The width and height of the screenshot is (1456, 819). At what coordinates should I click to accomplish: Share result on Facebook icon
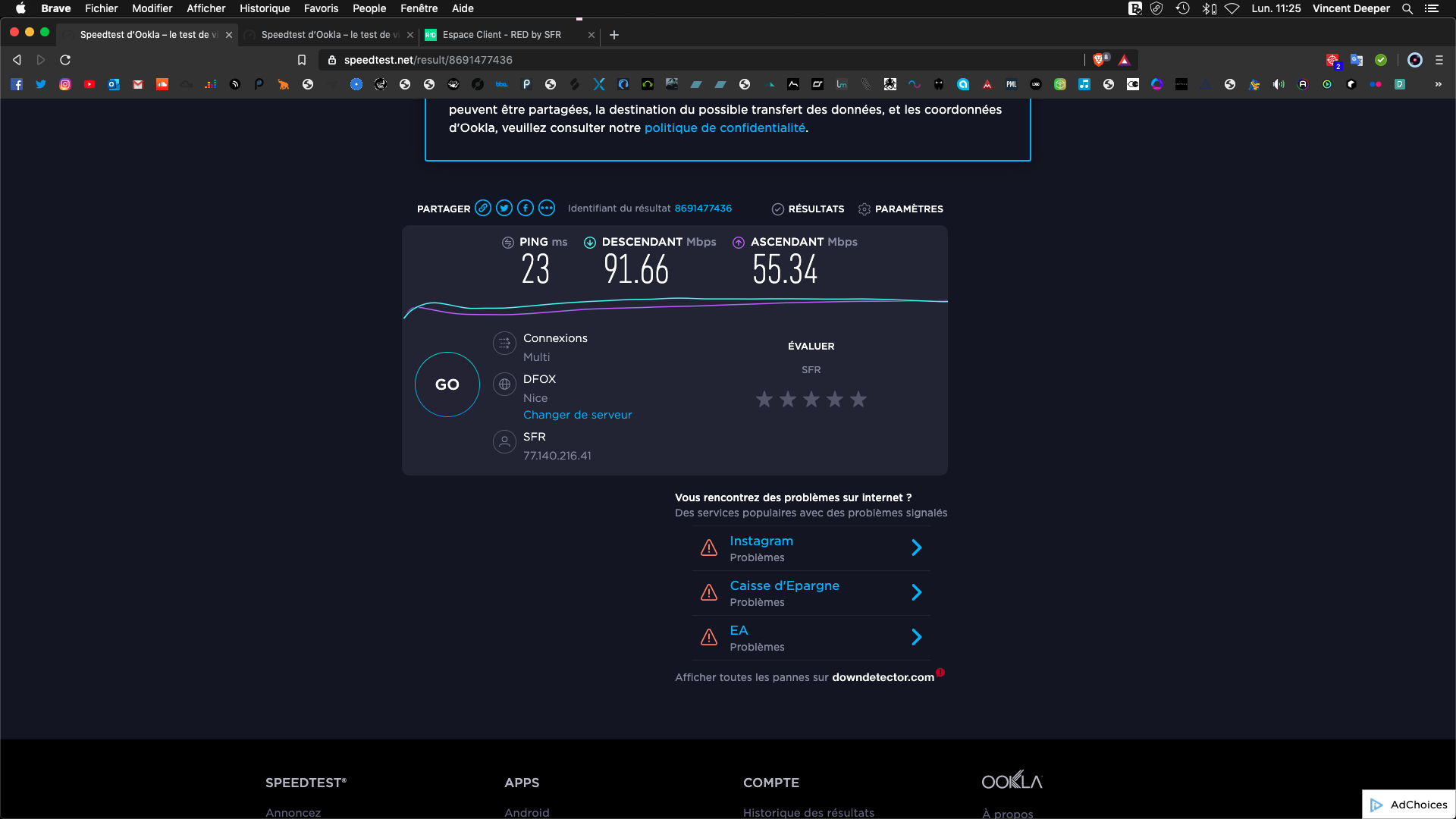[526, 208]
